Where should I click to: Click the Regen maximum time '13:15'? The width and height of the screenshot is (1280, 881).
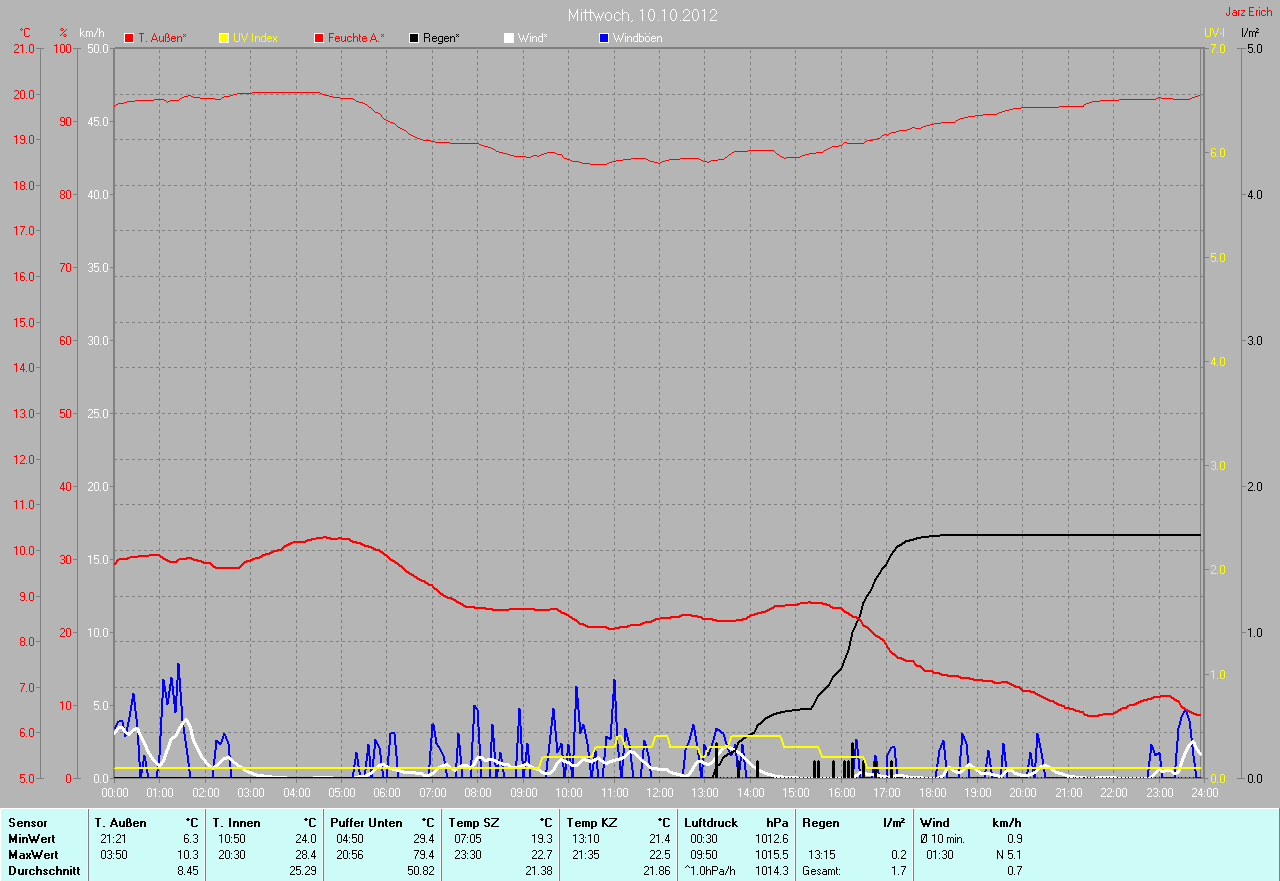point(822,855)
